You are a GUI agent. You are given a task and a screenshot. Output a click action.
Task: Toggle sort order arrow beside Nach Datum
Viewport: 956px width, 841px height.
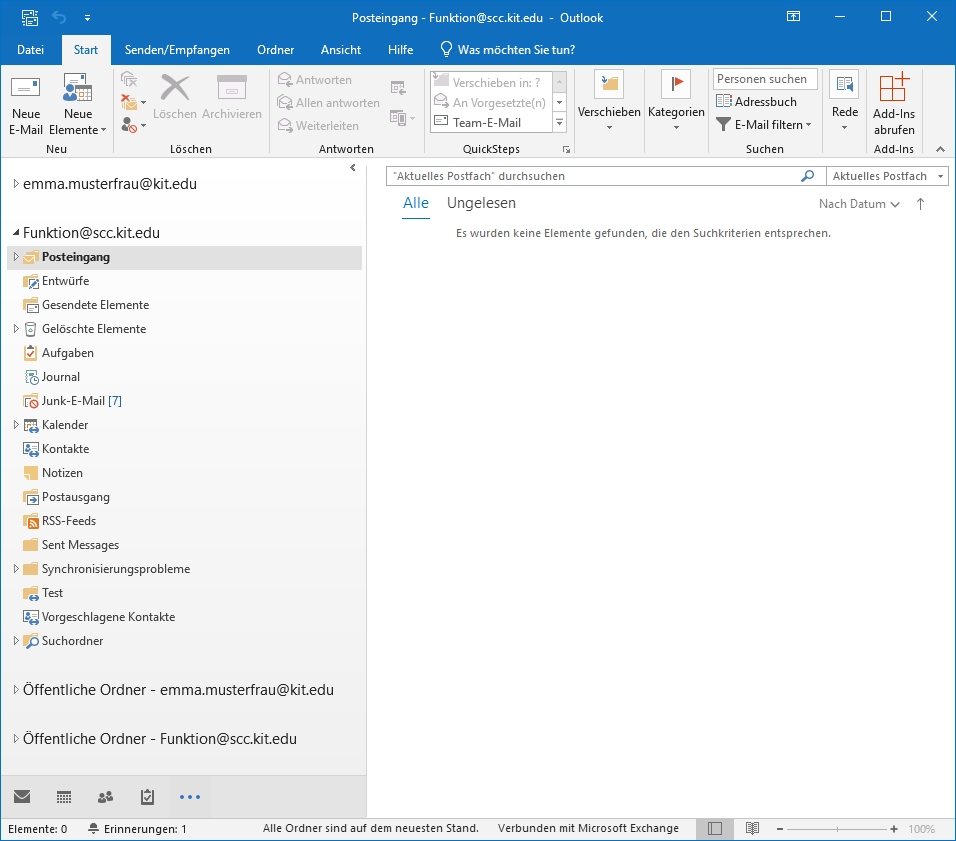[920, 204]
